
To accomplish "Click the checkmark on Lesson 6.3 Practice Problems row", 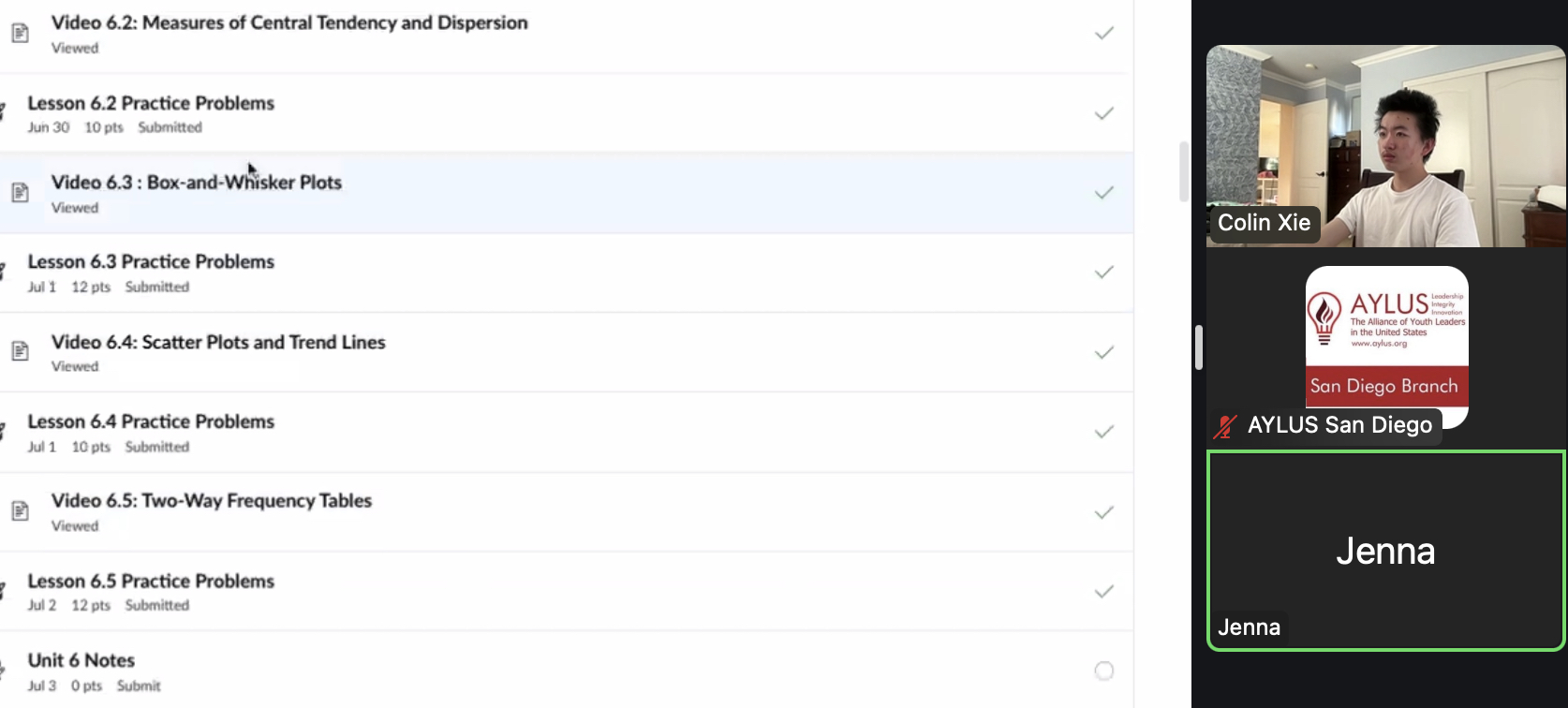I will [1104, 273].
